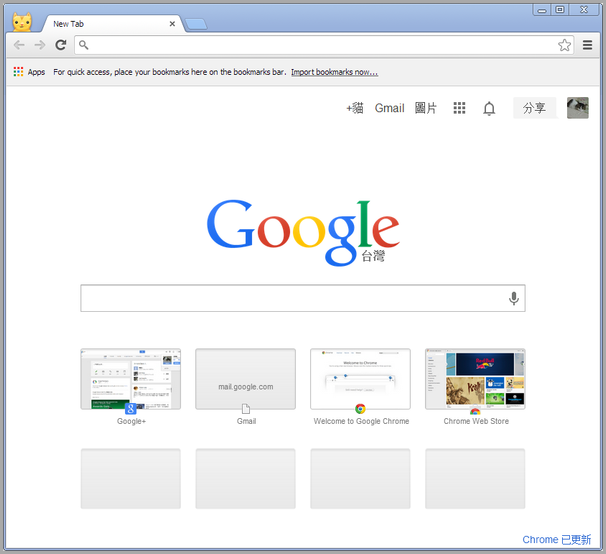This screenshot has width=606, height=554.
Task: Click the magnifier icon in the address bar
Action: (83, 45)
